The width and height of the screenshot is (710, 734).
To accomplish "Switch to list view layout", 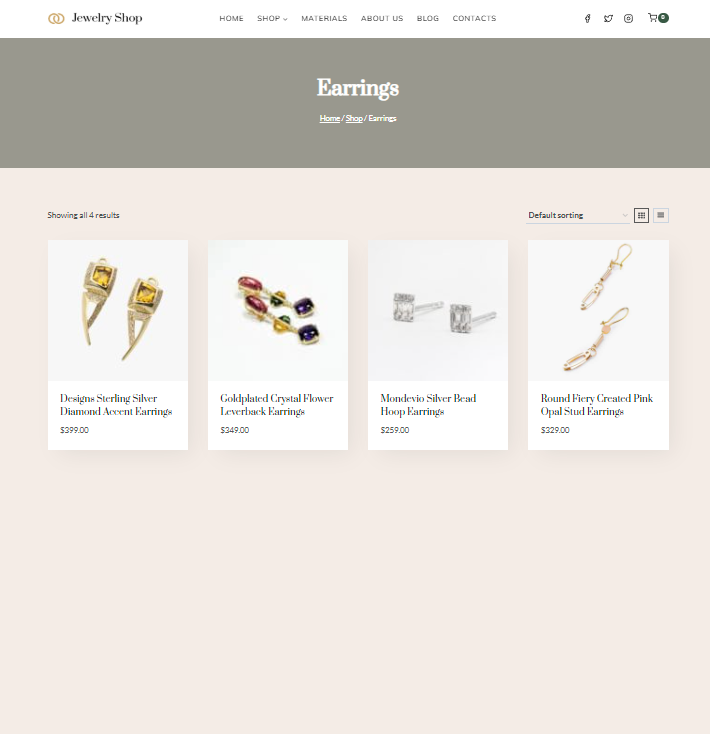I will pyautogui.click(x=661, y=215).
